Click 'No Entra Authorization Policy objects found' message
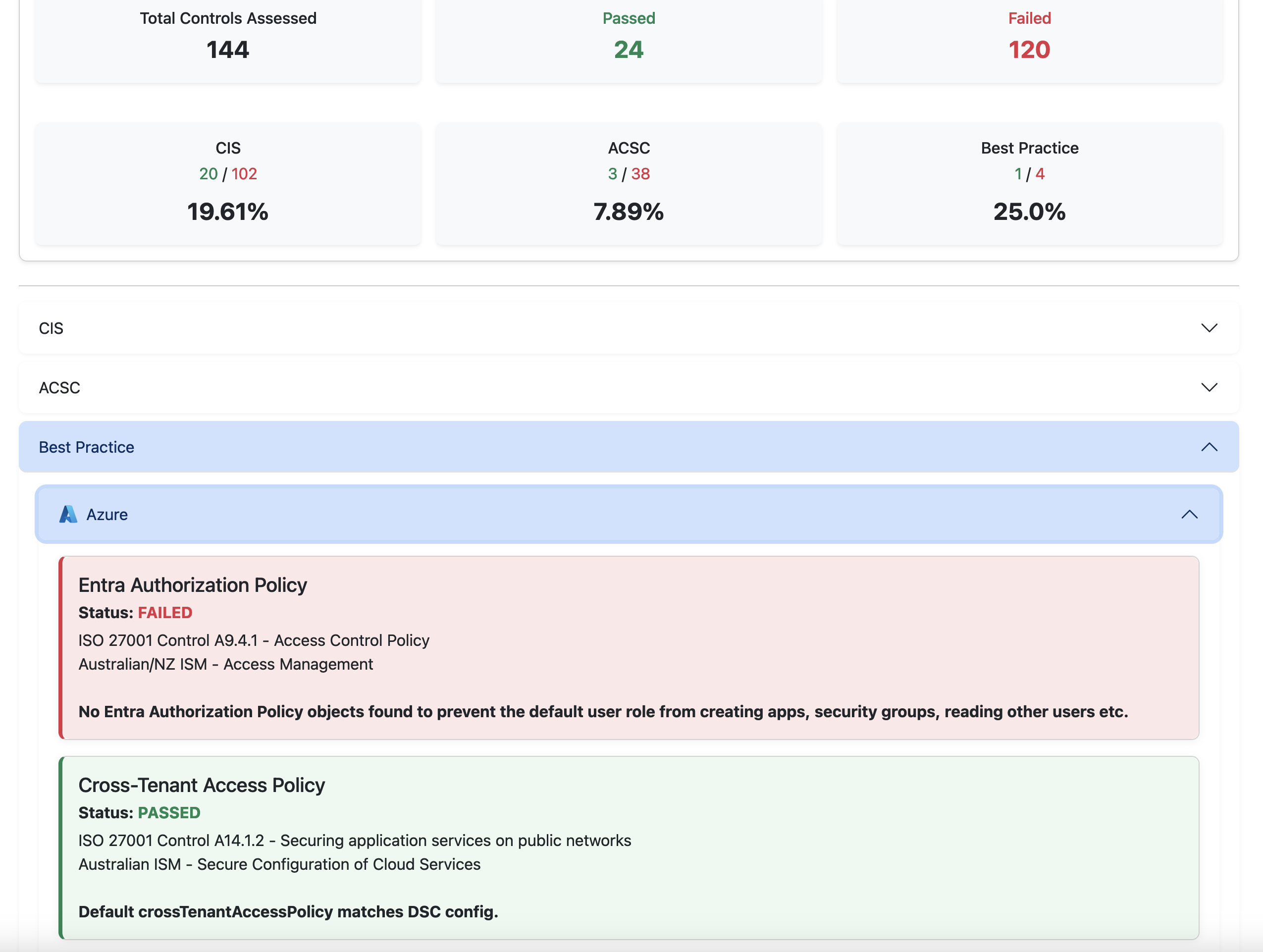This screenshot has width=1263, height=952. point(603,712)
